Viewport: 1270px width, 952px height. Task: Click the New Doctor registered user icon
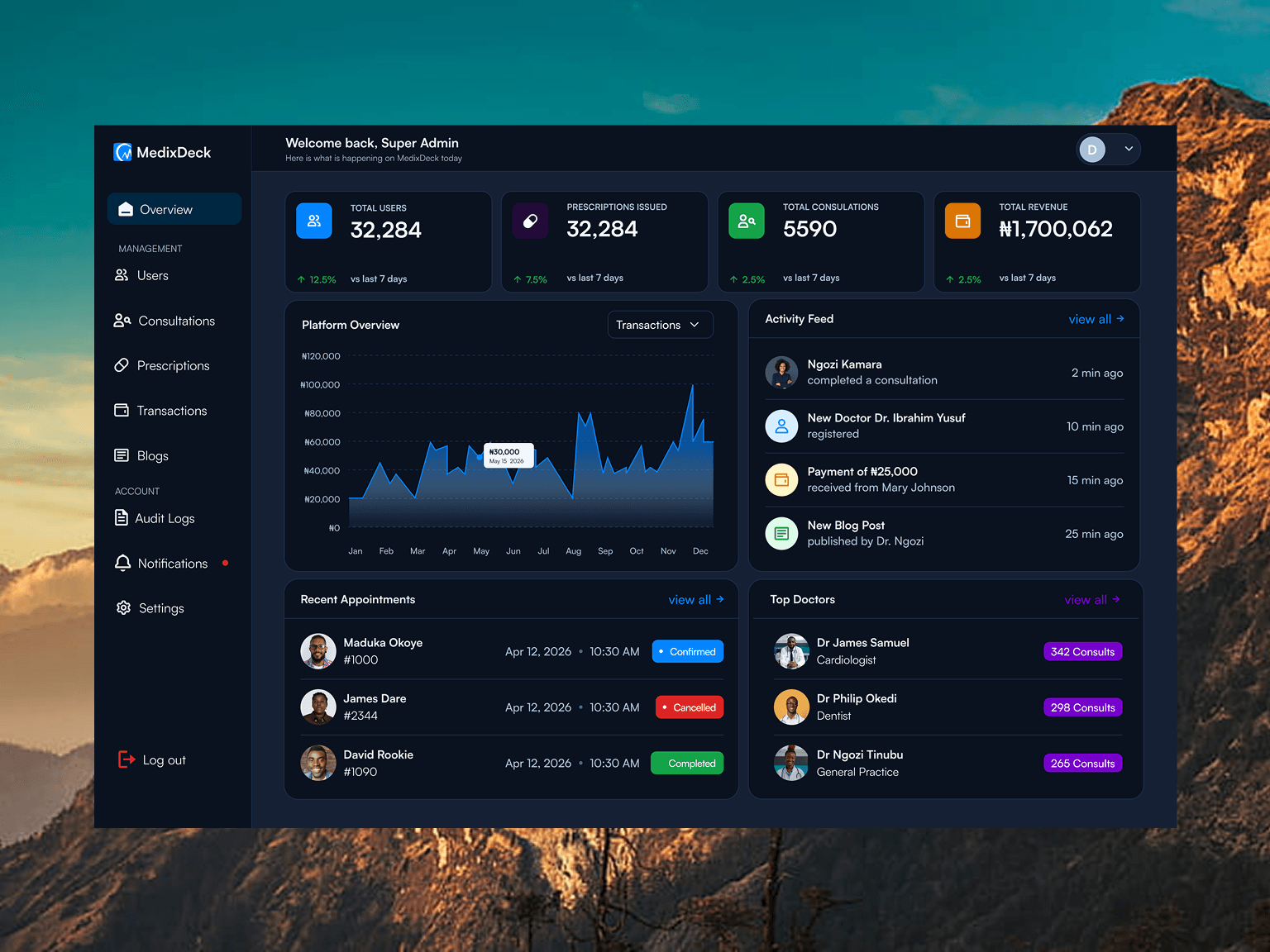[x=781, y=426]
